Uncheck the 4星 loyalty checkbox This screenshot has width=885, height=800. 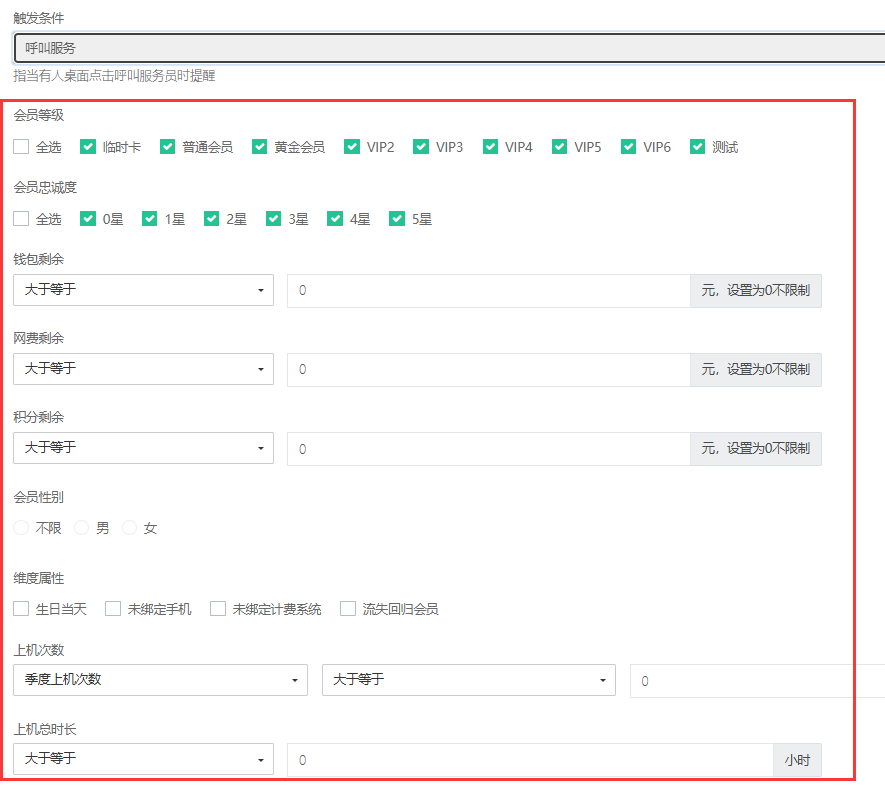pyautogui.click(x=335, y=218)
